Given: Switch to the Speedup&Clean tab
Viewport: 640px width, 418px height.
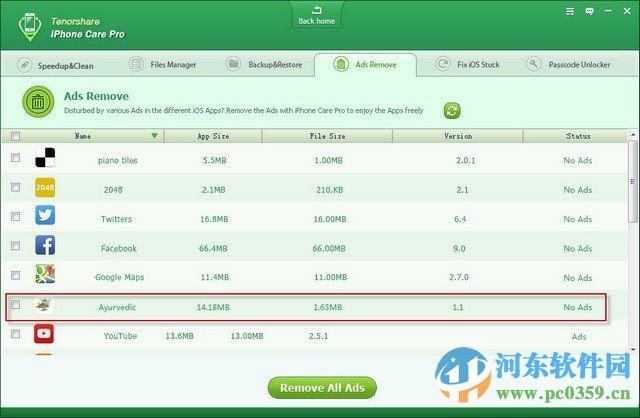Looking at the screenshot, I should click(55, 65).
